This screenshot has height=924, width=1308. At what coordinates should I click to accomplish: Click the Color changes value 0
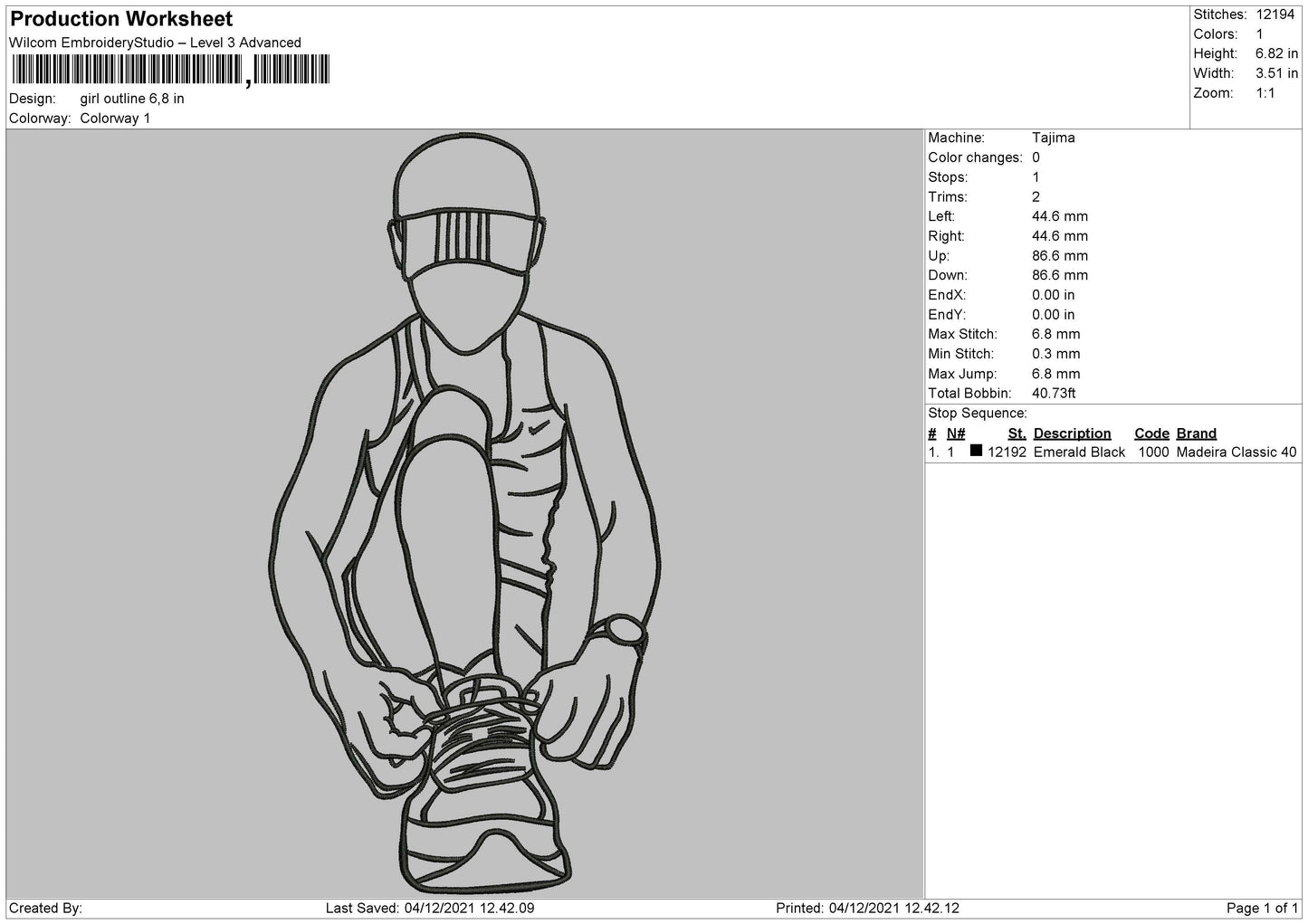click(x=1036, y=157)
